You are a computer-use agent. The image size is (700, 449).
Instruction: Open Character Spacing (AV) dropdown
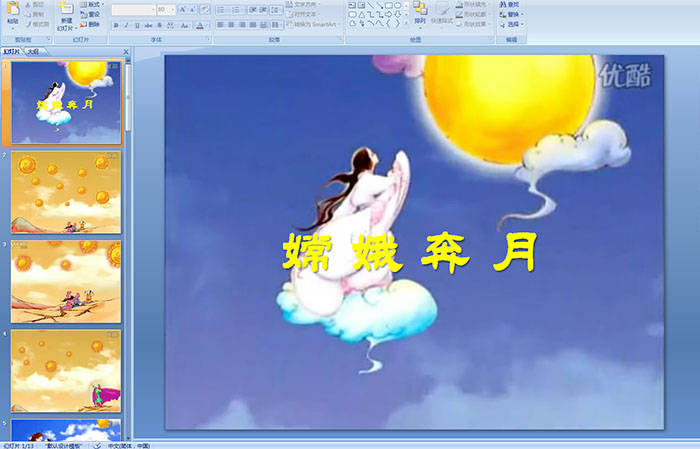[x=171, y=25]
